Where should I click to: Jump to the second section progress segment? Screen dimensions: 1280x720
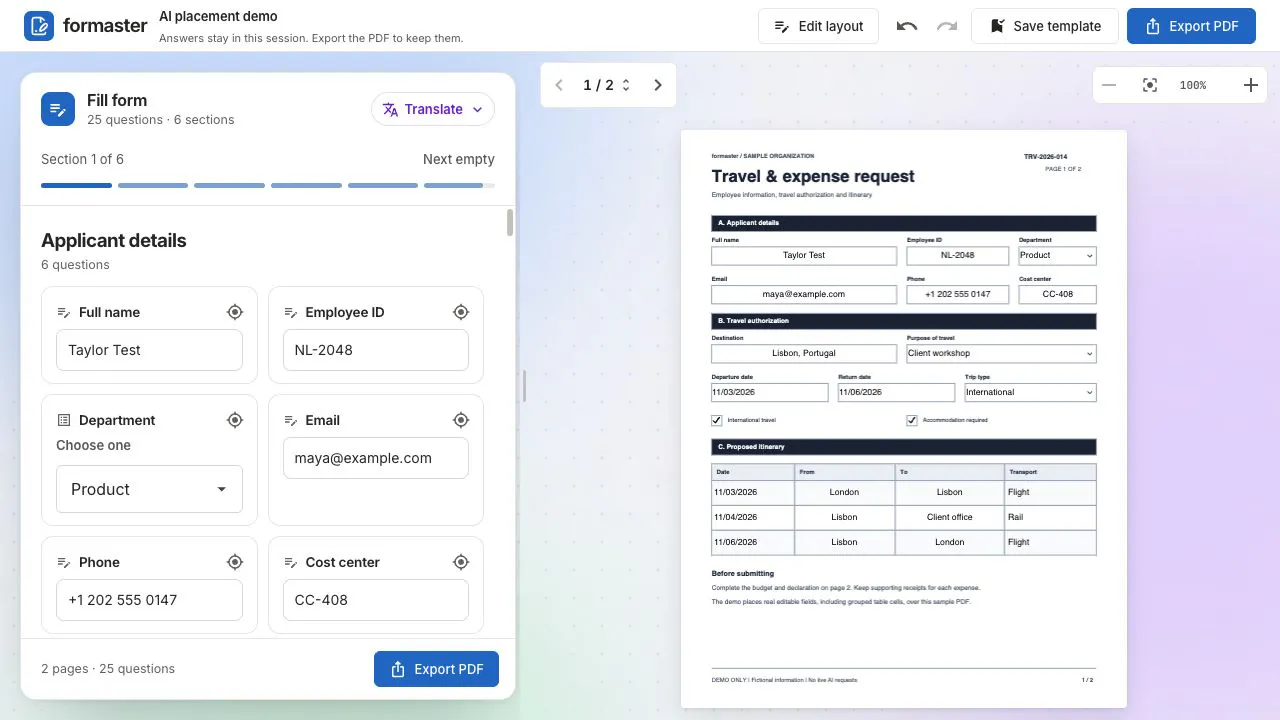coord(153,185)
